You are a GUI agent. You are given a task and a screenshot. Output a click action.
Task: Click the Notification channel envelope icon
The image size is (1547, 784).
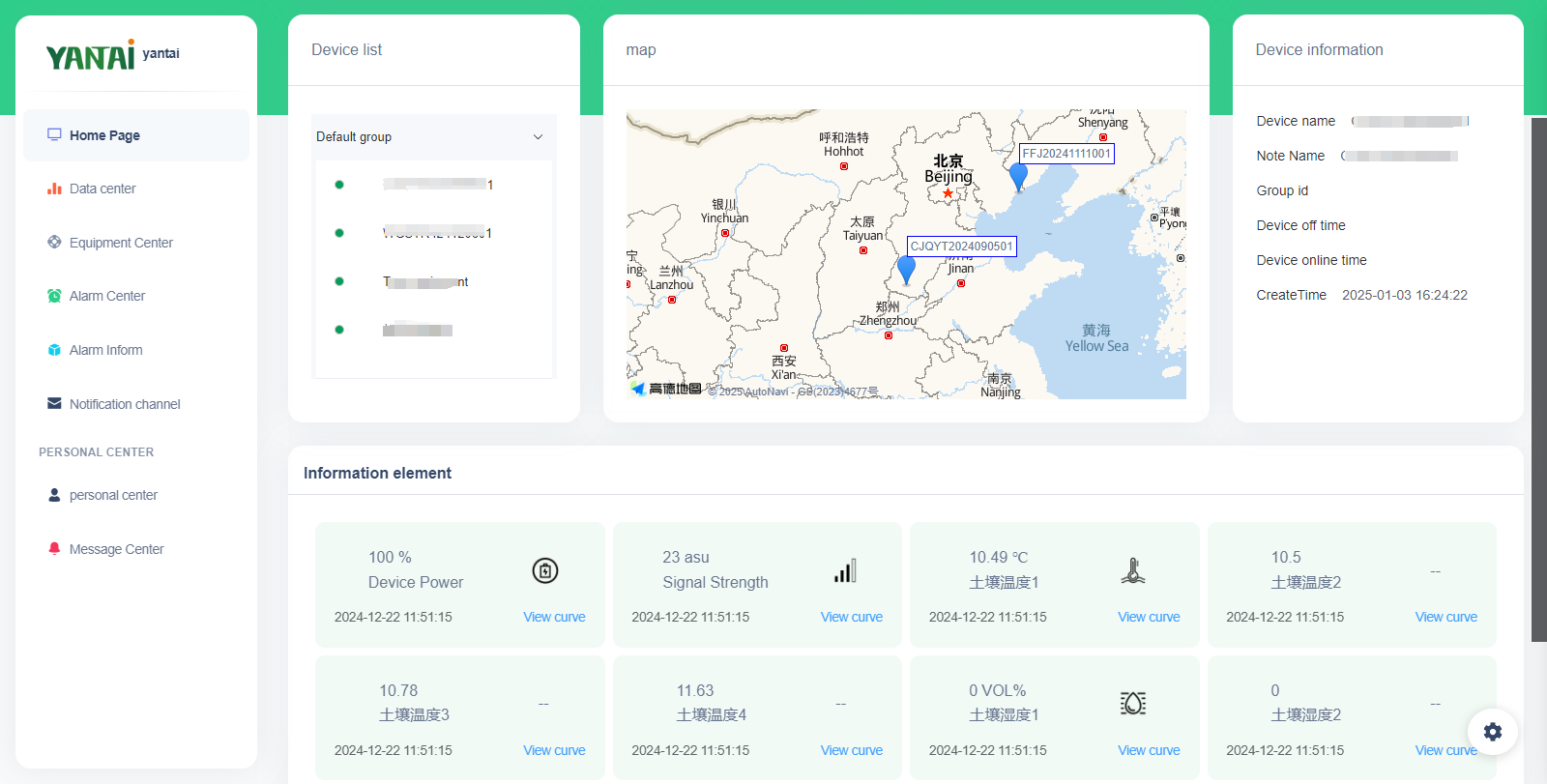pos(54,403)
